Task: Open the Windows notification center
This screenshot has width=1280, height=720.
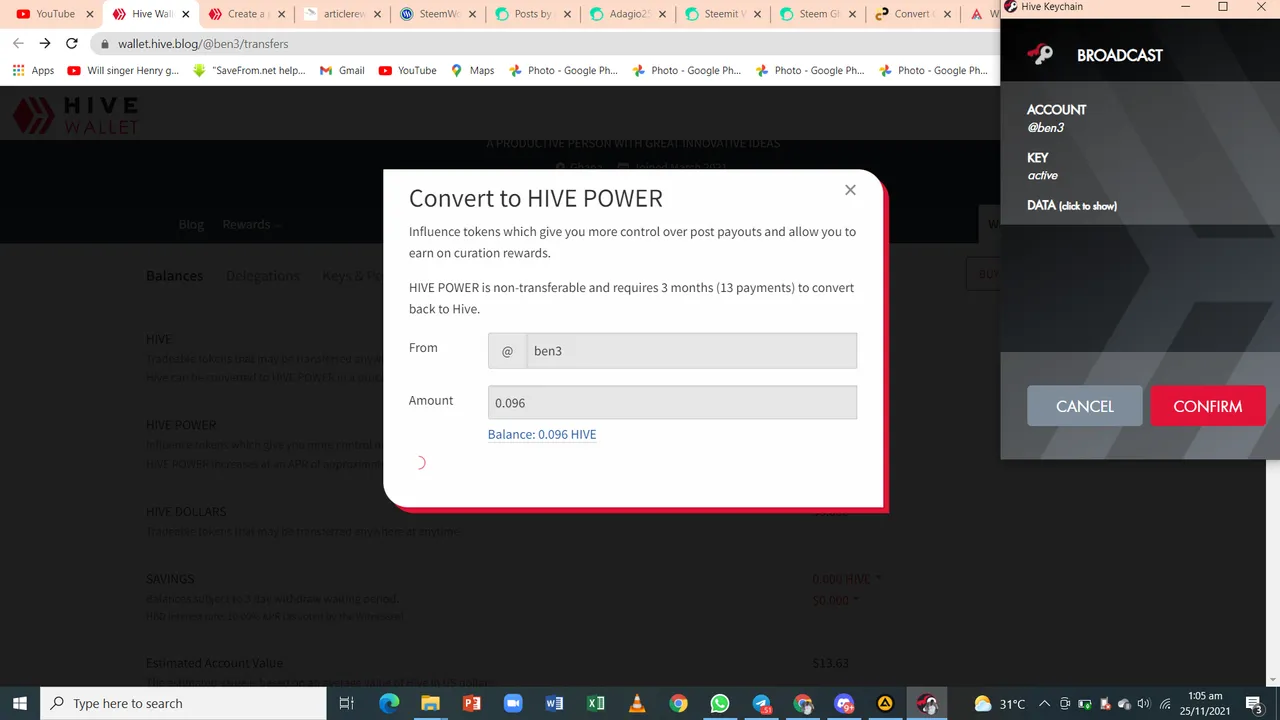Action: (x=1255, y=703)
